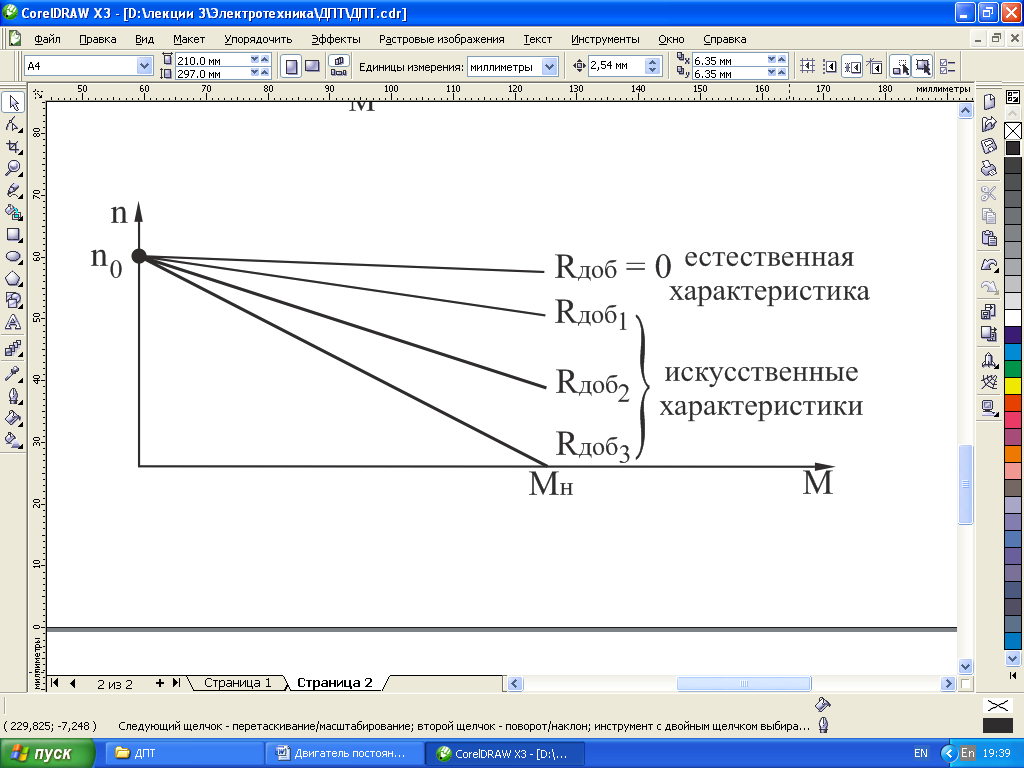Pick the green color swatch

pyautogui.click(x=1012, y=369)
